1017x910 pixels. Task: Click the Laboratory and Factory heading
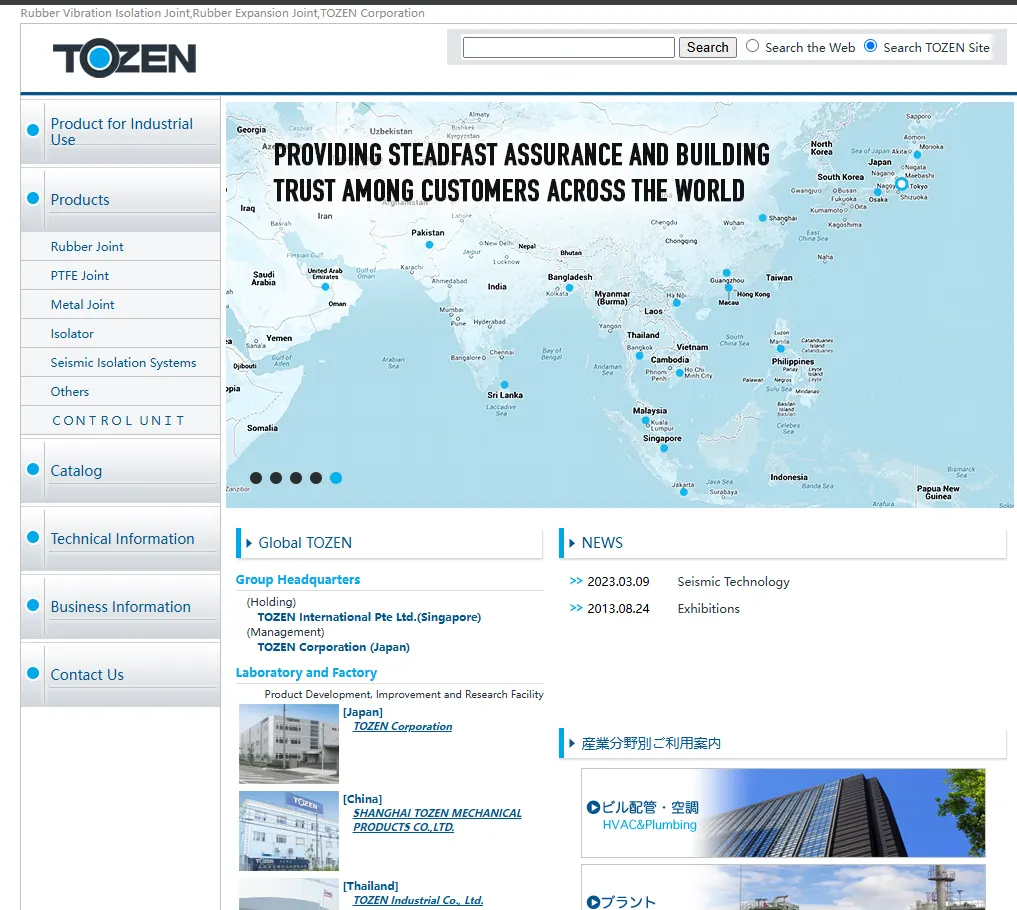pos(306,673)
